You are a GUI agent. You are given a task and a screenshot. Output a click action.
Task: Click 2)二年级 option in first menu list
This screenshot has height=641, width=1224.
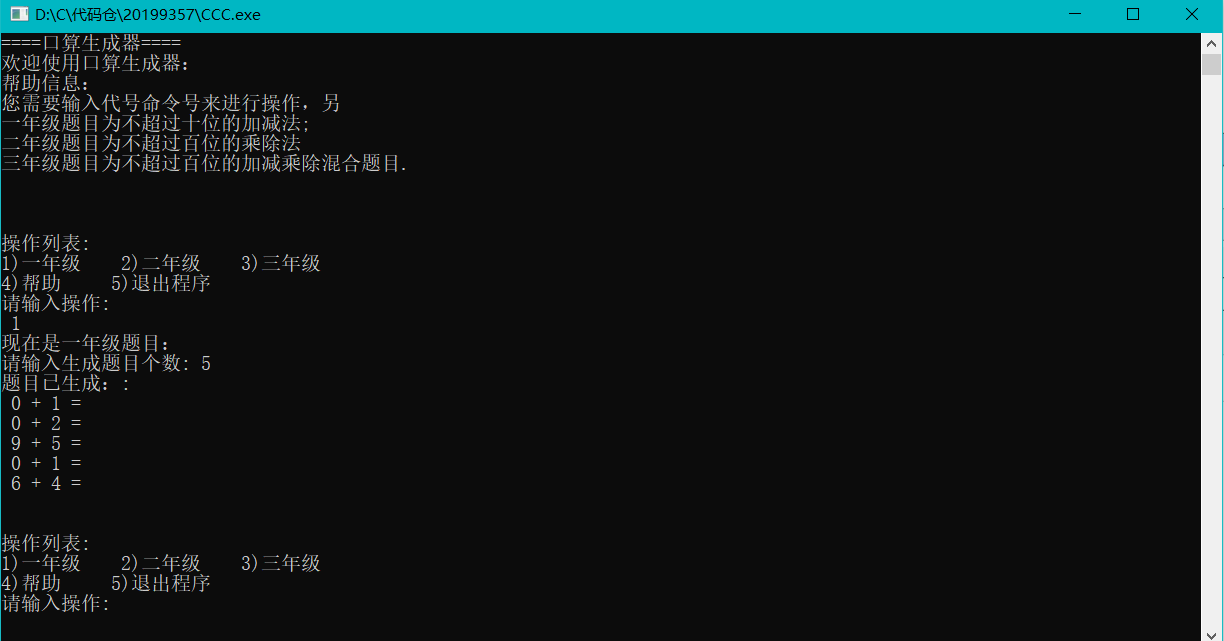(161, 263)
